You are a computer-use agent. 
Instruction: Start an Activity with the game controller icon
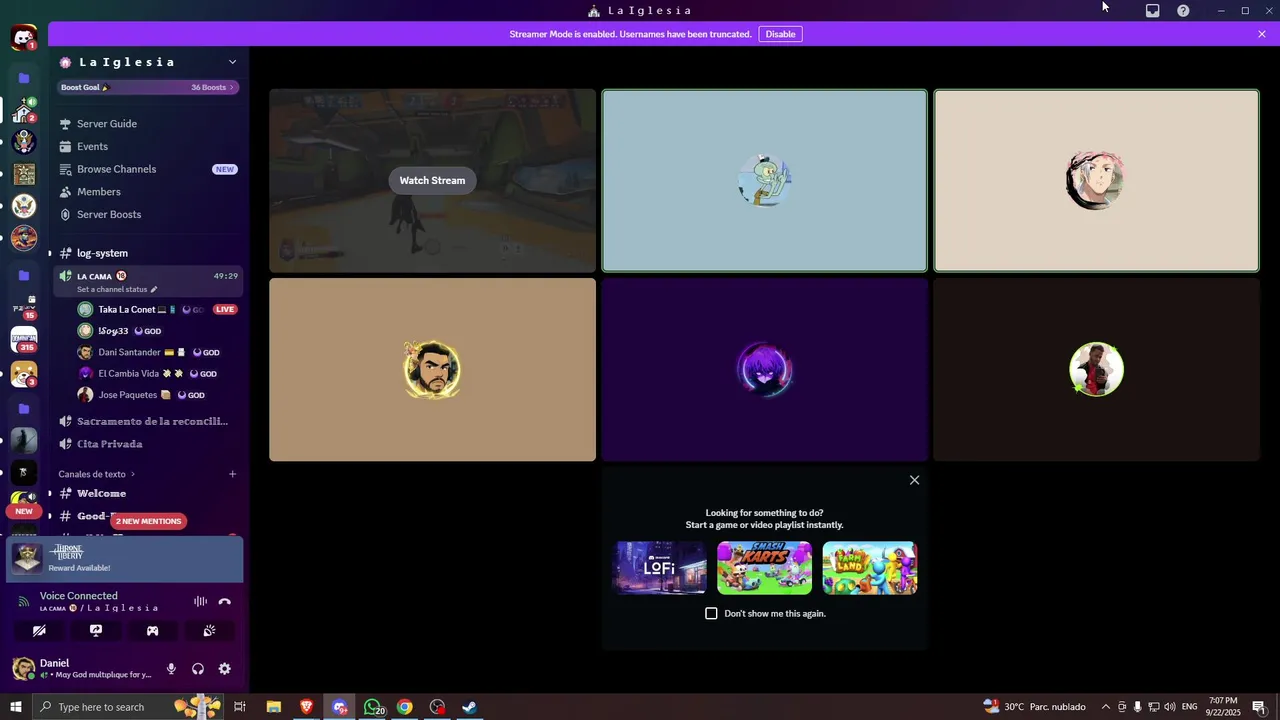153,631
